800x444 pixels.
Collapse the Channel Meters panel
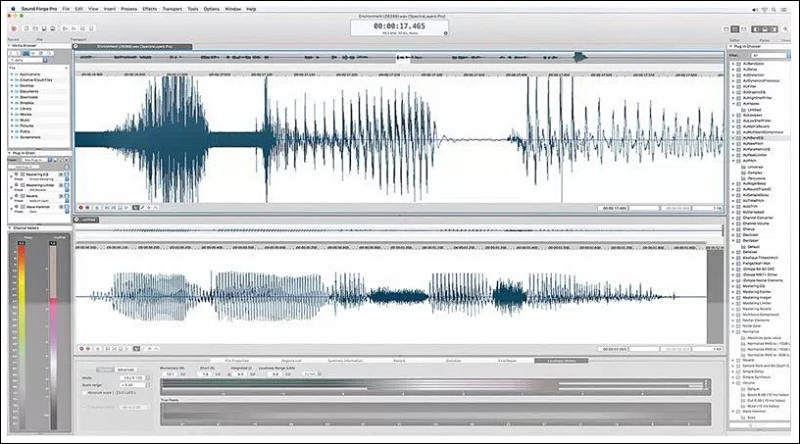[10, 228]
